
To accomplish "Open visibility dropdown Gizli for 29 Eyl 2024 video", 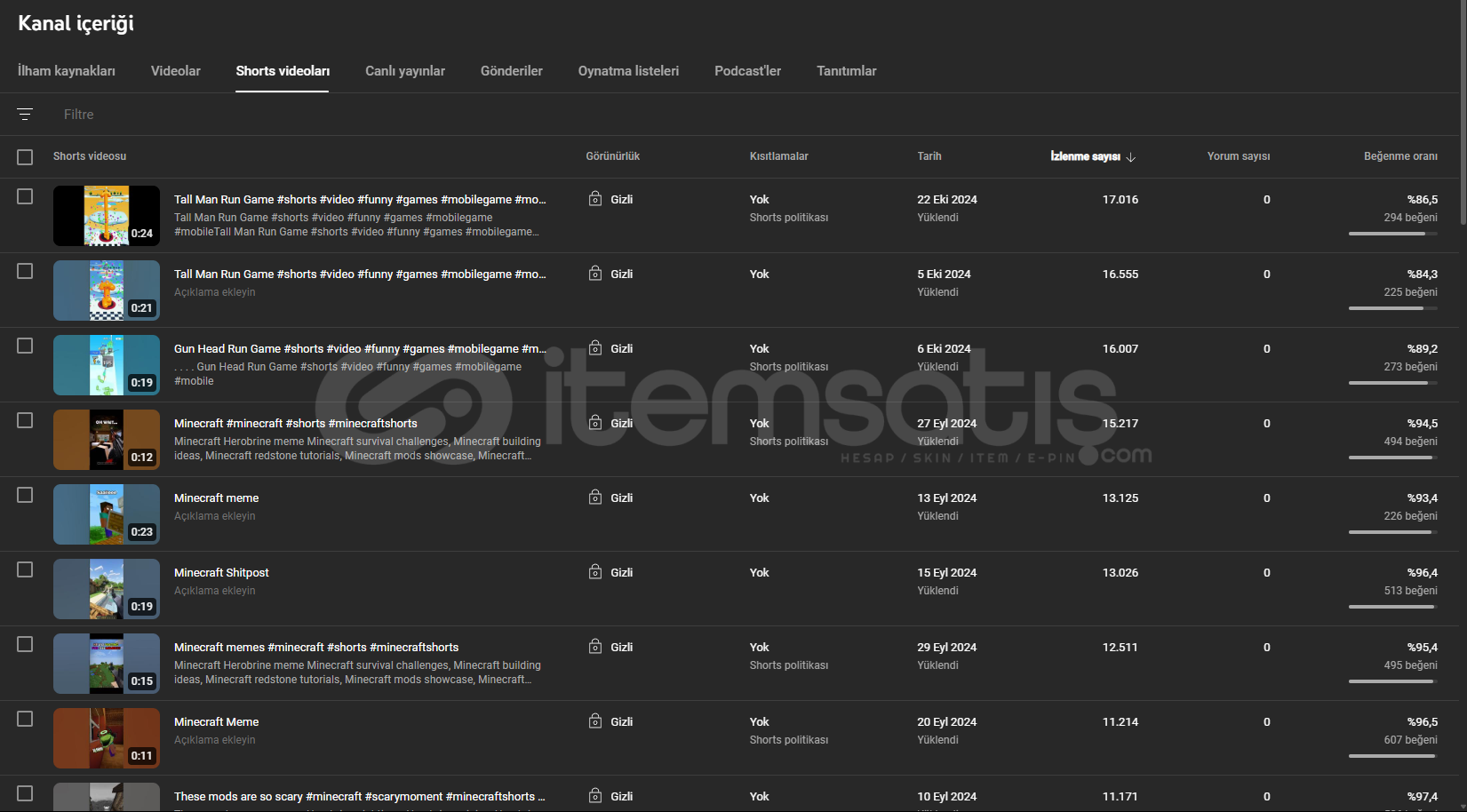I will pos(621,648).
